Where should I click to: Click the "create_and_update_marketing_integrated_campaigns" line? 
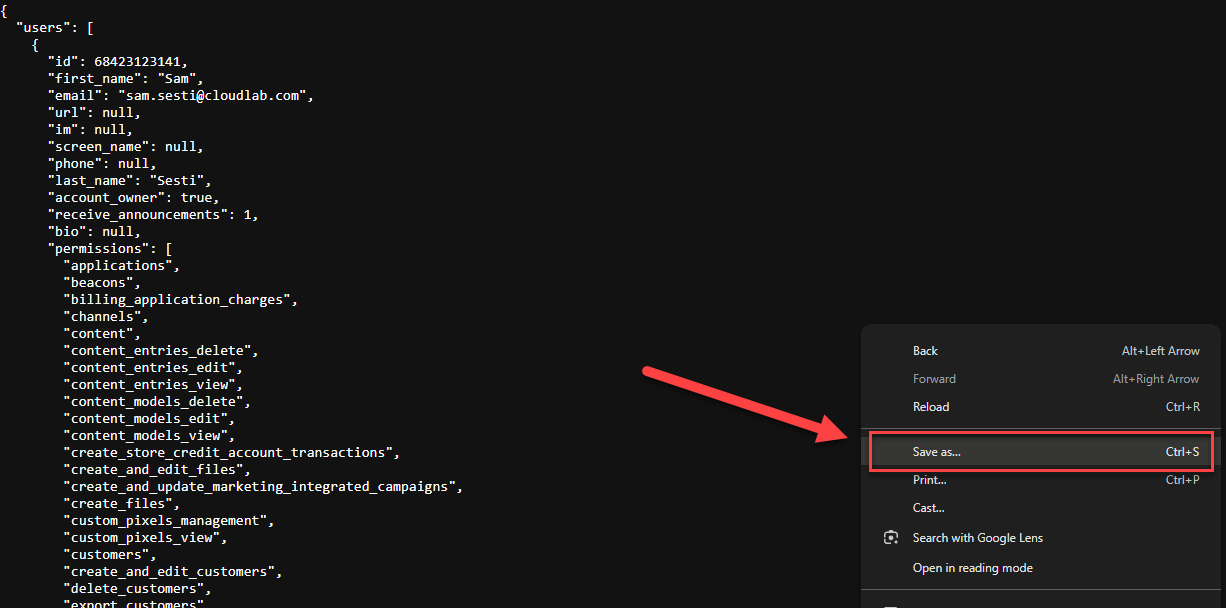click(x=262, y=486)
